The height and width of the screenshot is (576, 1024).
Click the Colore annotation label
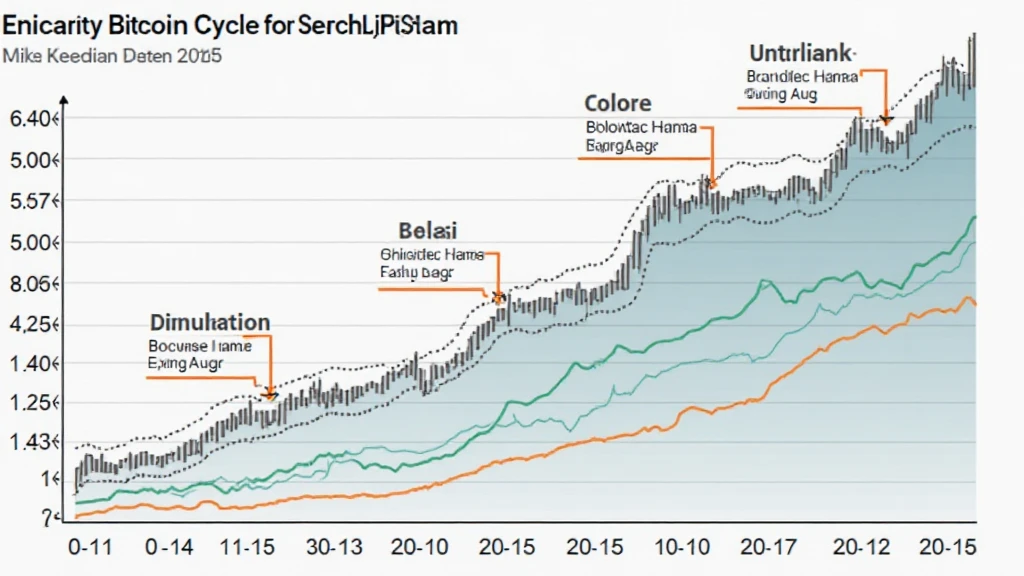click(x=618, y=103)
